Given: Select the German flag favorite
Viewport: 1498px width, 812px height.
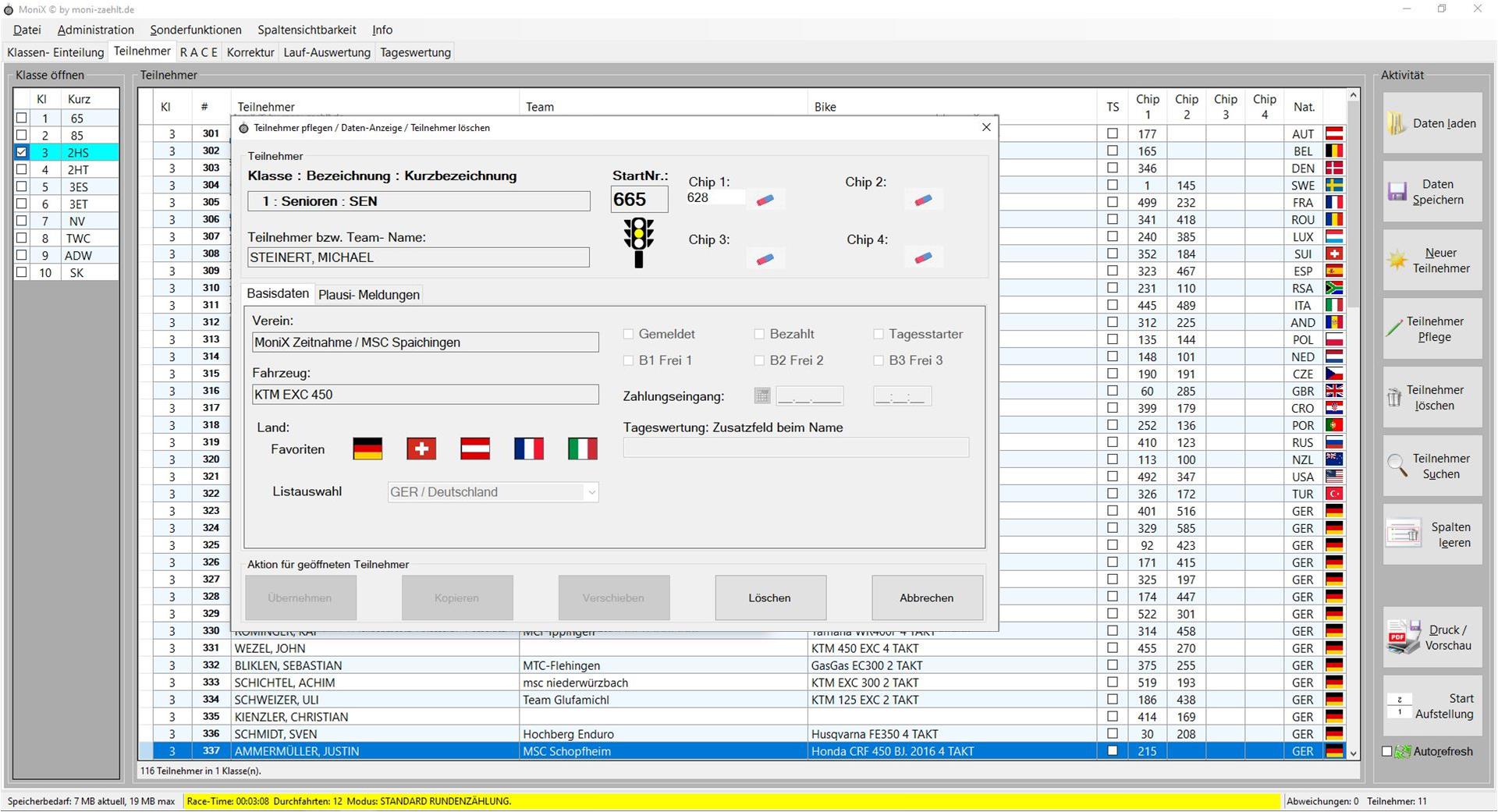Looking at the screenshot, I should pos(367,449).
